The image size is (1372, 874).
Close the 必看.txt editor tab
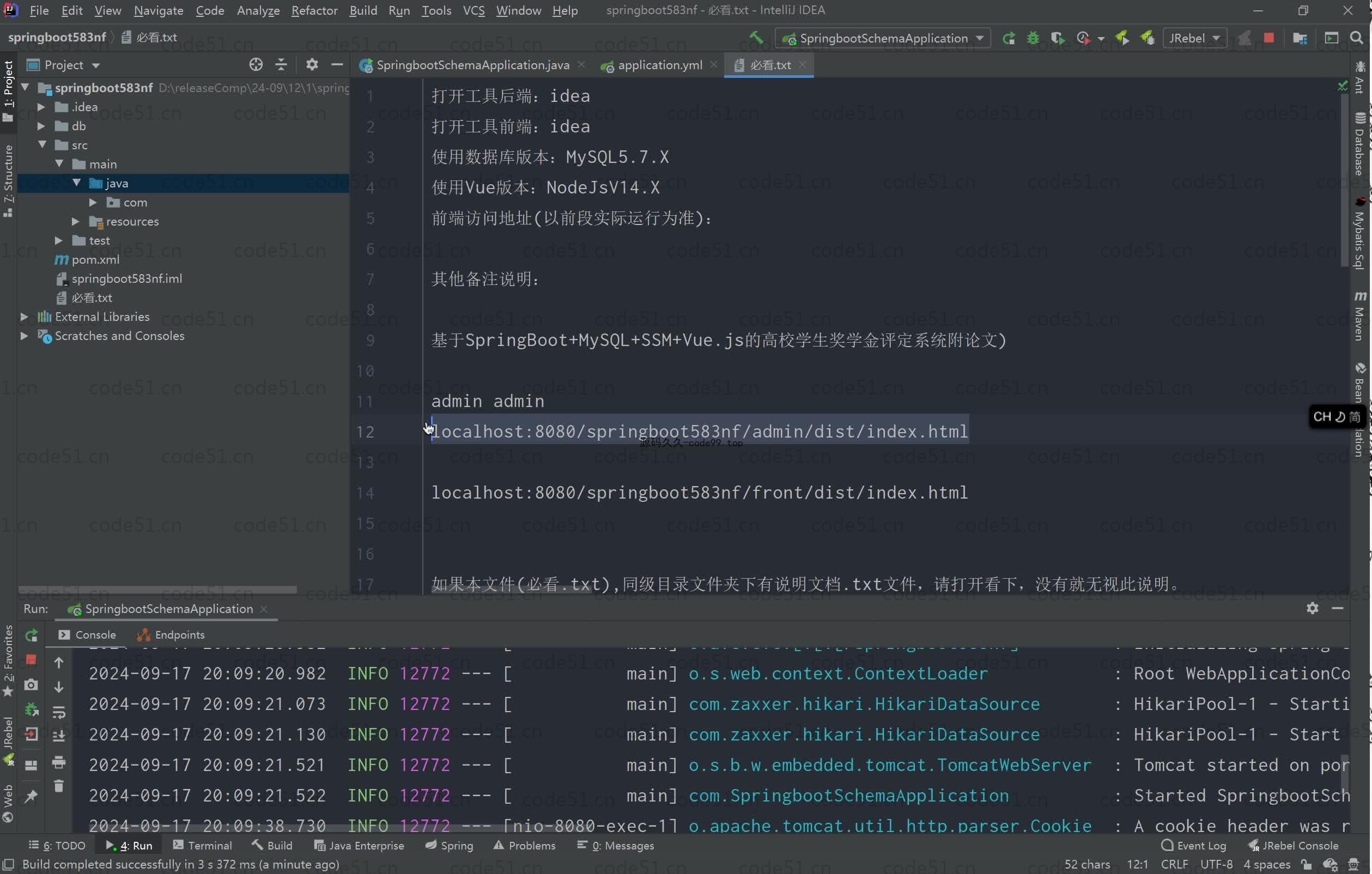(802, 64)
